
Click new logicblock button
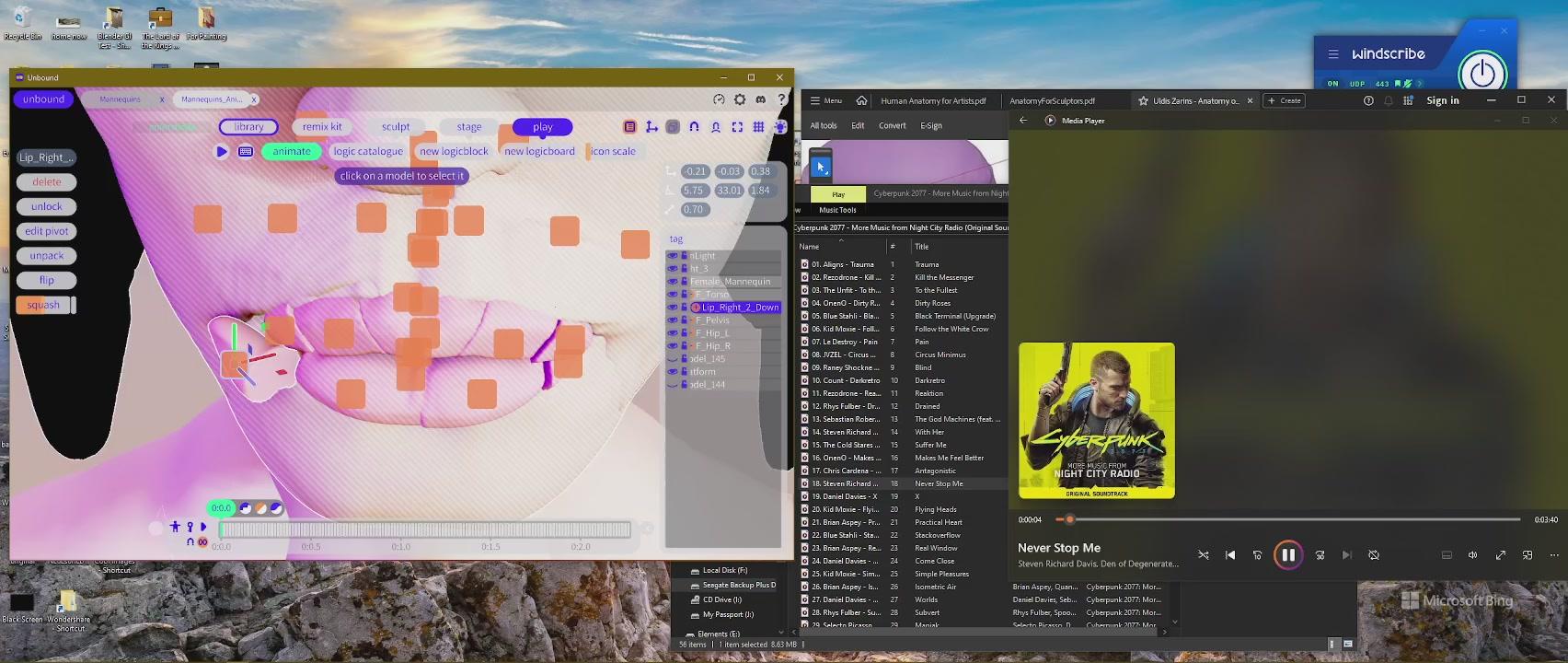tap(454, 152)
